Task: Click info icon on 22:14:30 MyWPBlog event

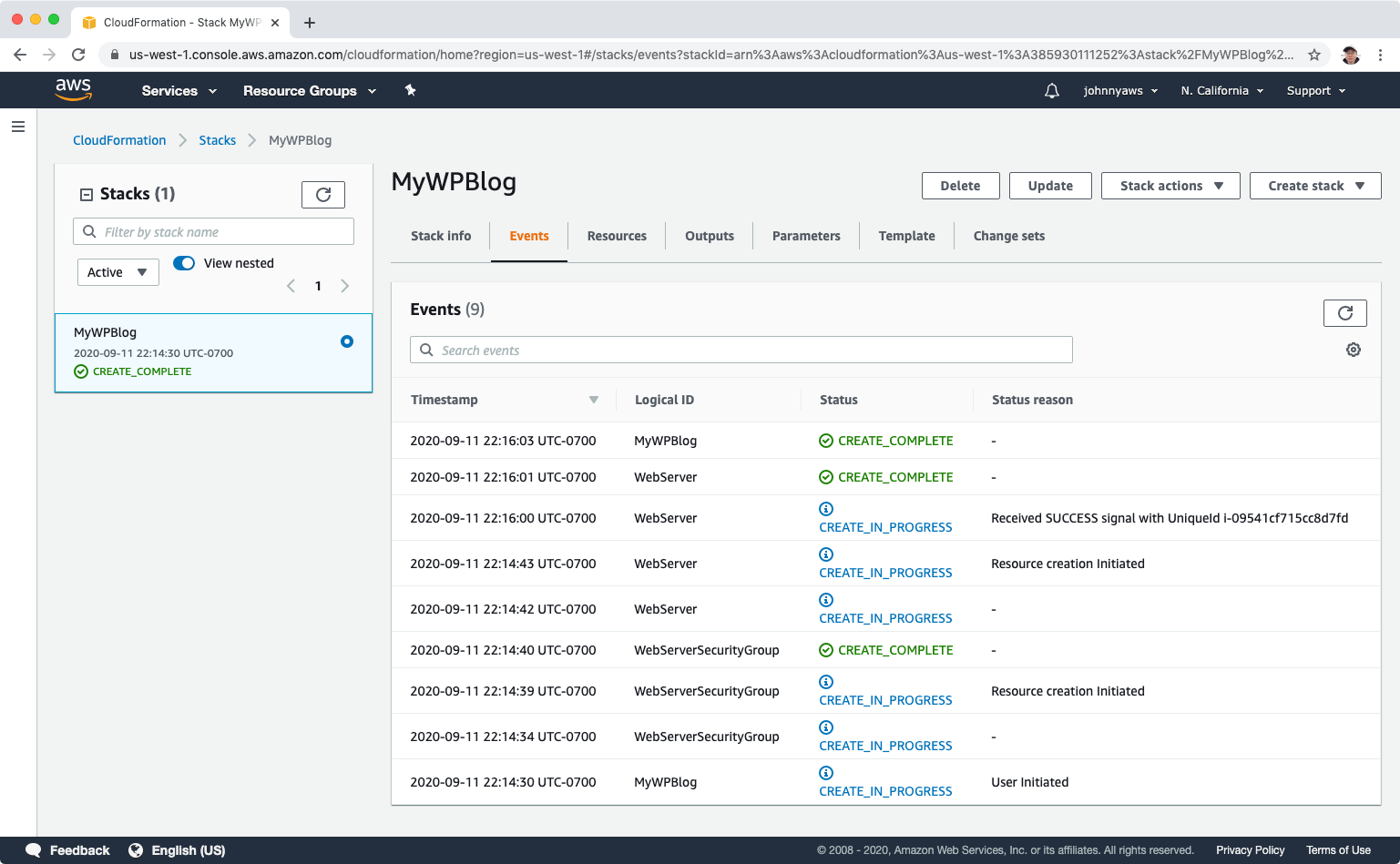Action: [x=826, y=773]
